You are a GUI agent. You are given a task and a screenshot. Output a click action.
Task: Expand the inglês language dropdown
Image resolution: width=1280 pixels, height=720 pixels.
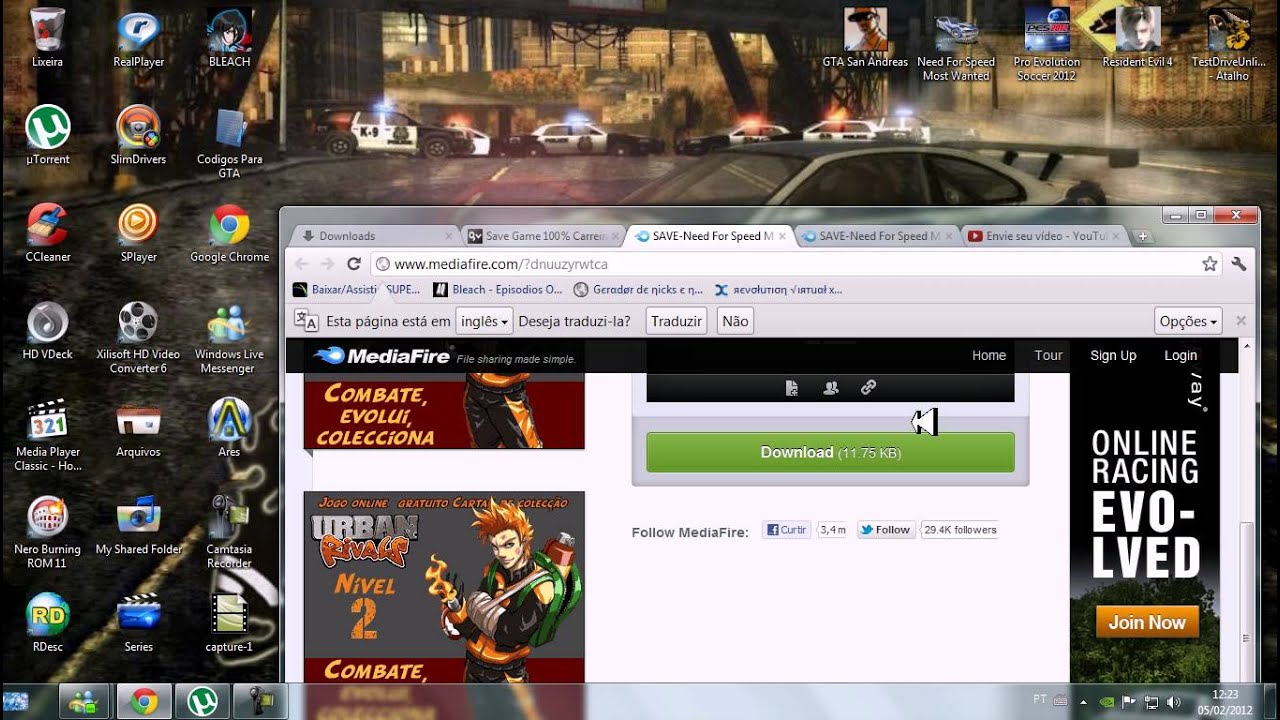point(484,321)
